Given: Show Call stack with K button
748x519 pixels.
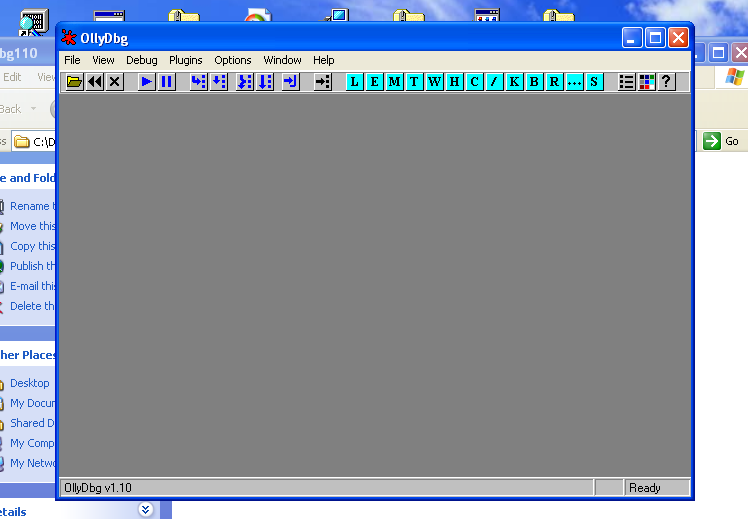Looking at the screenshot, I should coord(514,82).
